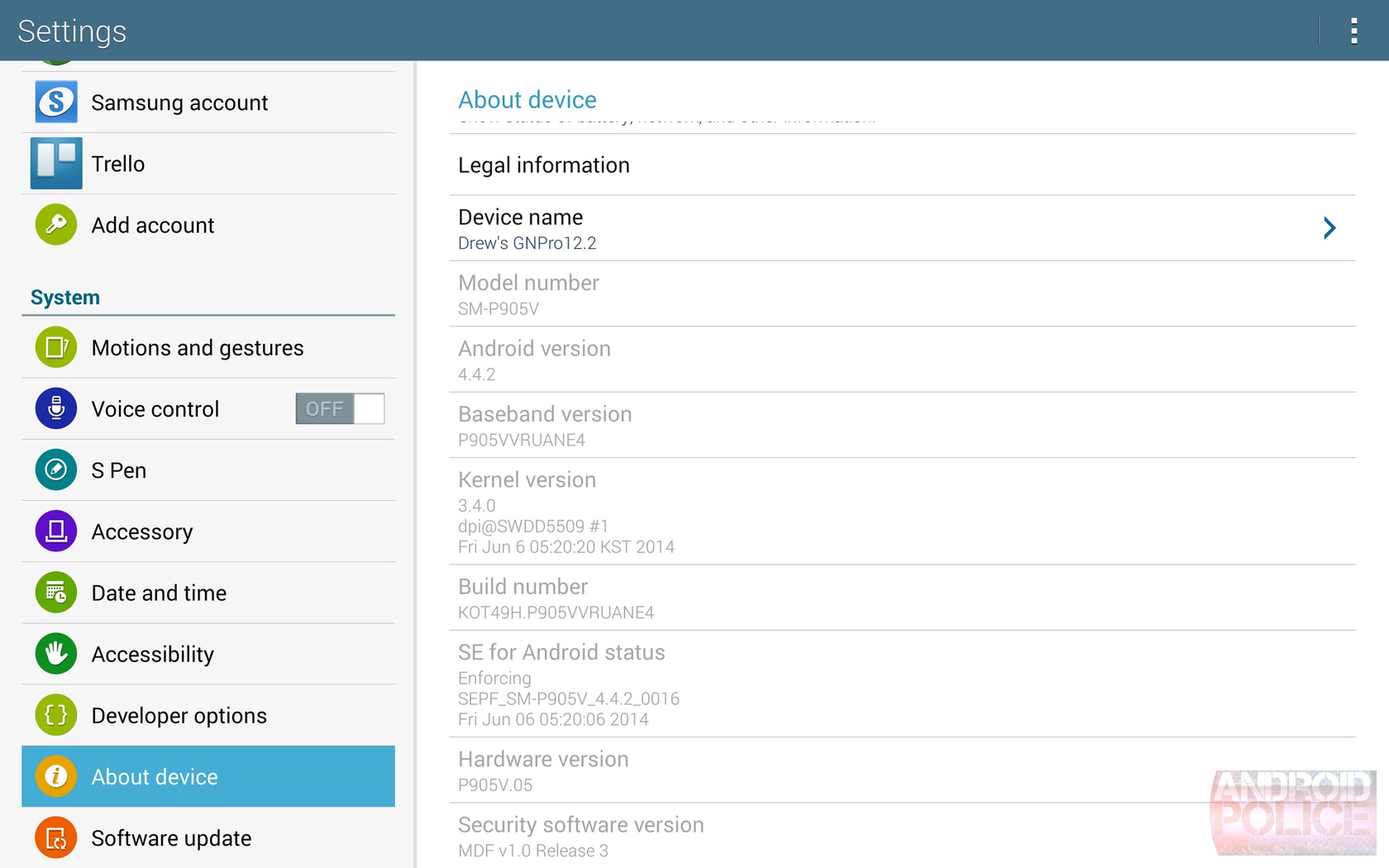Open Motions and gestures icon
The width and height of the screenshot is (1389, 868).
tap(56, 347)
